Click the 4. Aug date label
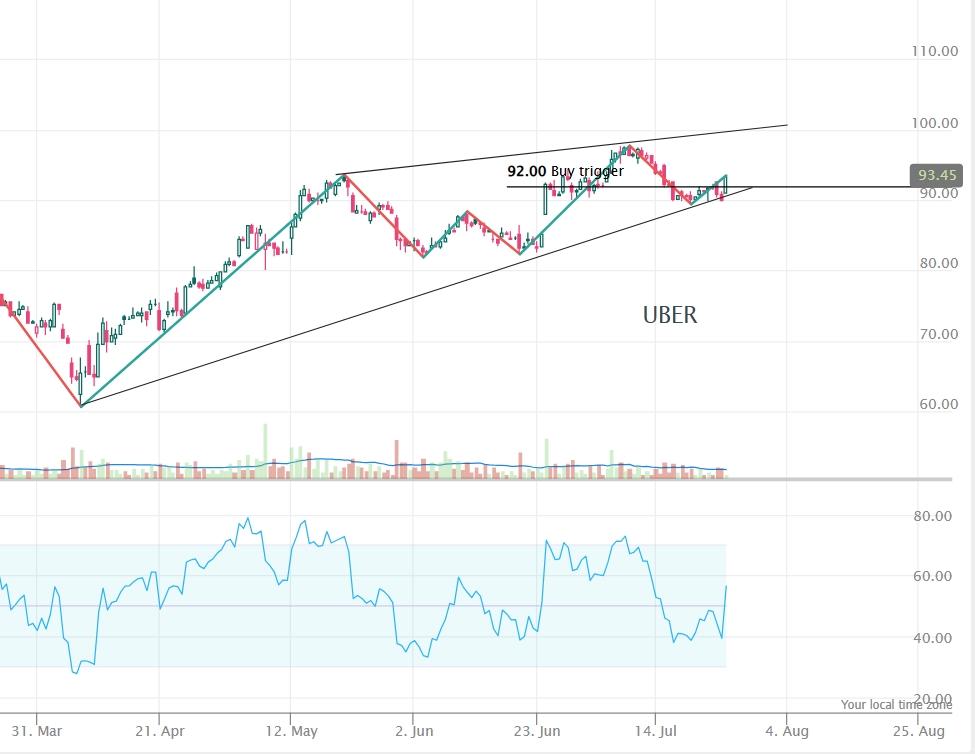This screenshot has height=754, width=975. (787, 731)
